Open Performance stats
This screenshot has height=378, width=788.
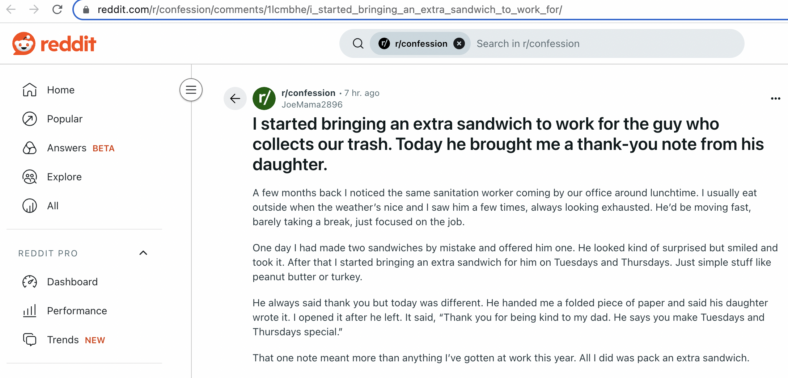[77, 311]
